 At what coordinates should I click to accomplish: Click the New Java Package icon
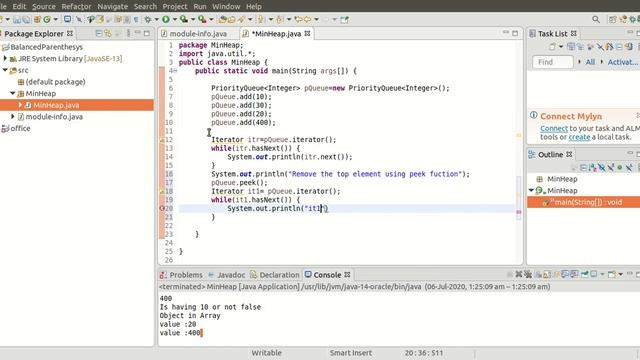point(37,20)
